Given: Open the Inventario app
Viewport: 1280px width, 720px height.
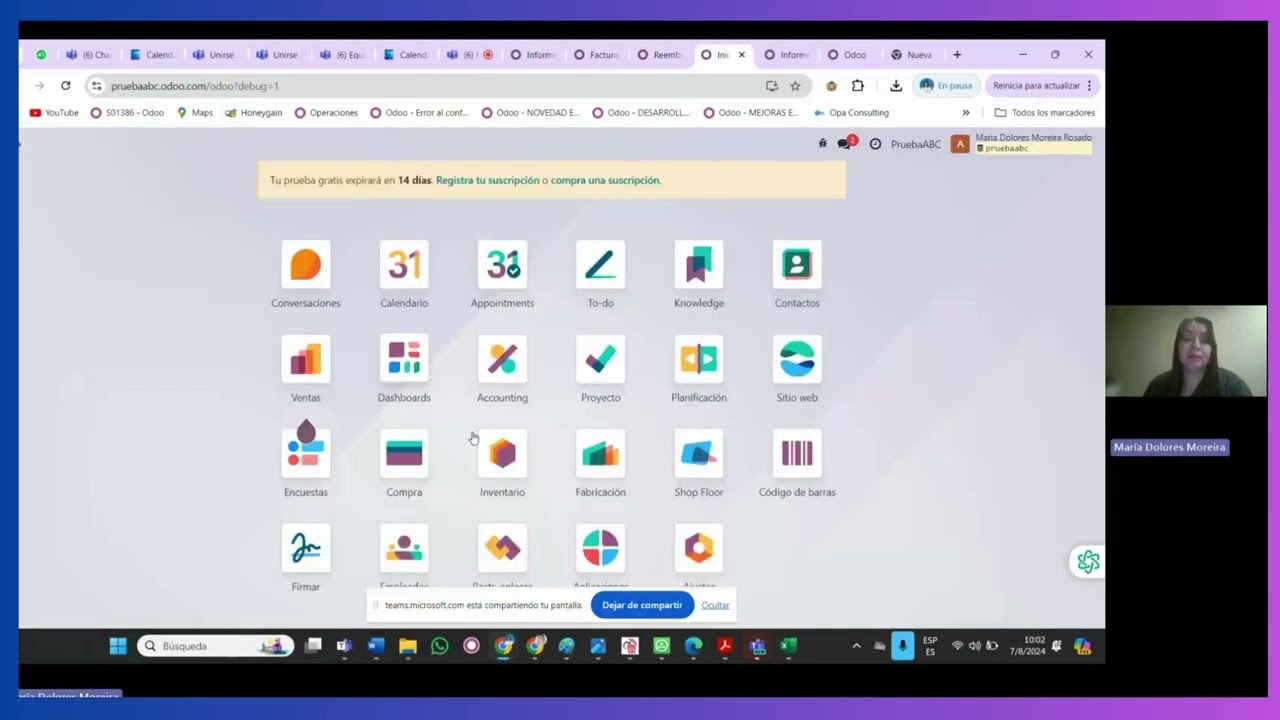Looking at the screenshot, I should pos(502,454).
